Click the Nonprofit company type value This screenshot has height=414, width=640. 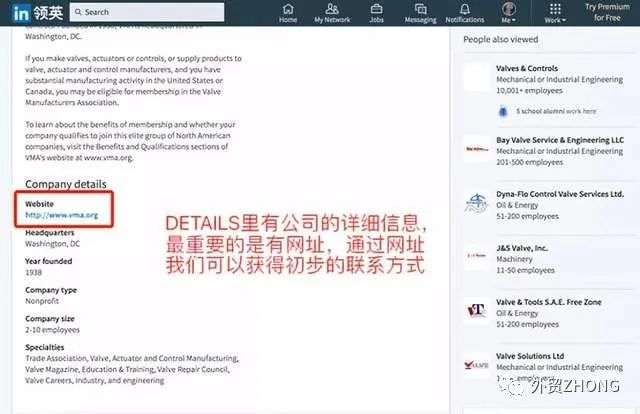click(x=42, y=301)
